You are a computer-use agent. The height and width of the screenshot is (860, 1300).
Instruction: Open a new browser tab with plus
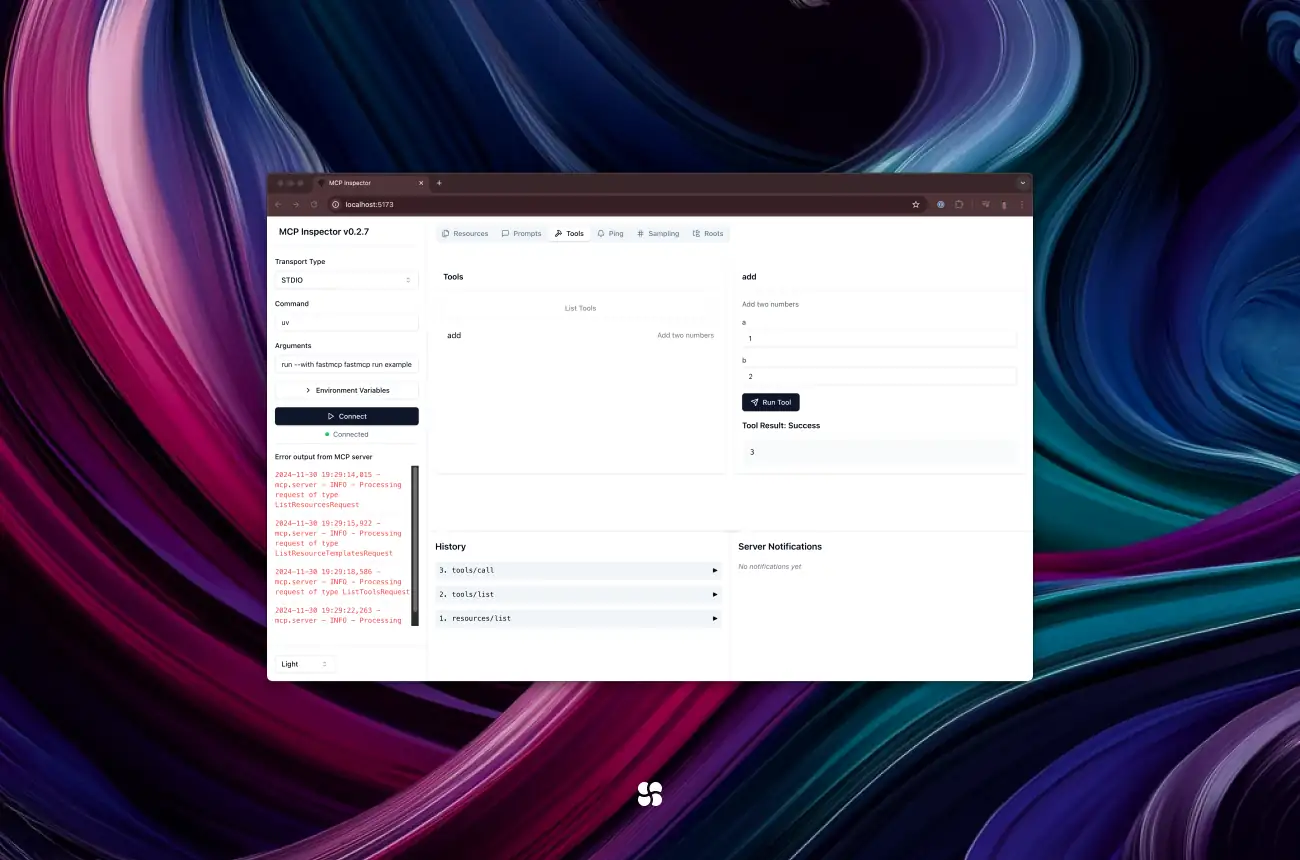[439, 183]
